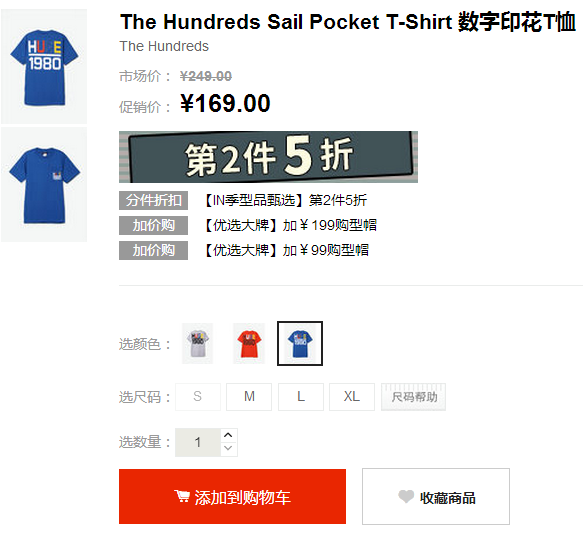Choose size L
This screenshot has height=539, width=583.
point(300,397)
